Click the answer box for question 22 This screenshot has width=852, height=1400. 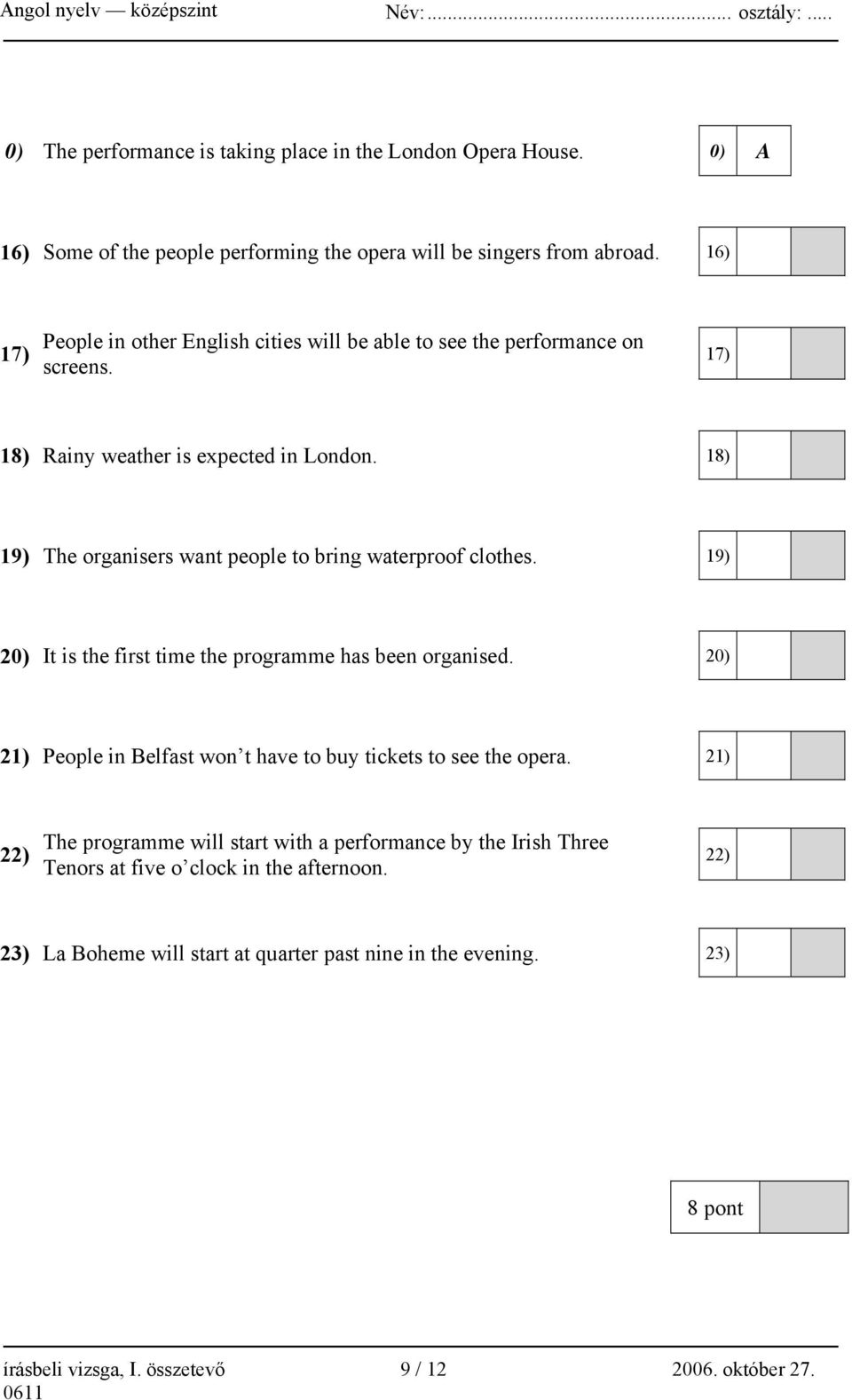pyautogui.click(x=763, y=855)
